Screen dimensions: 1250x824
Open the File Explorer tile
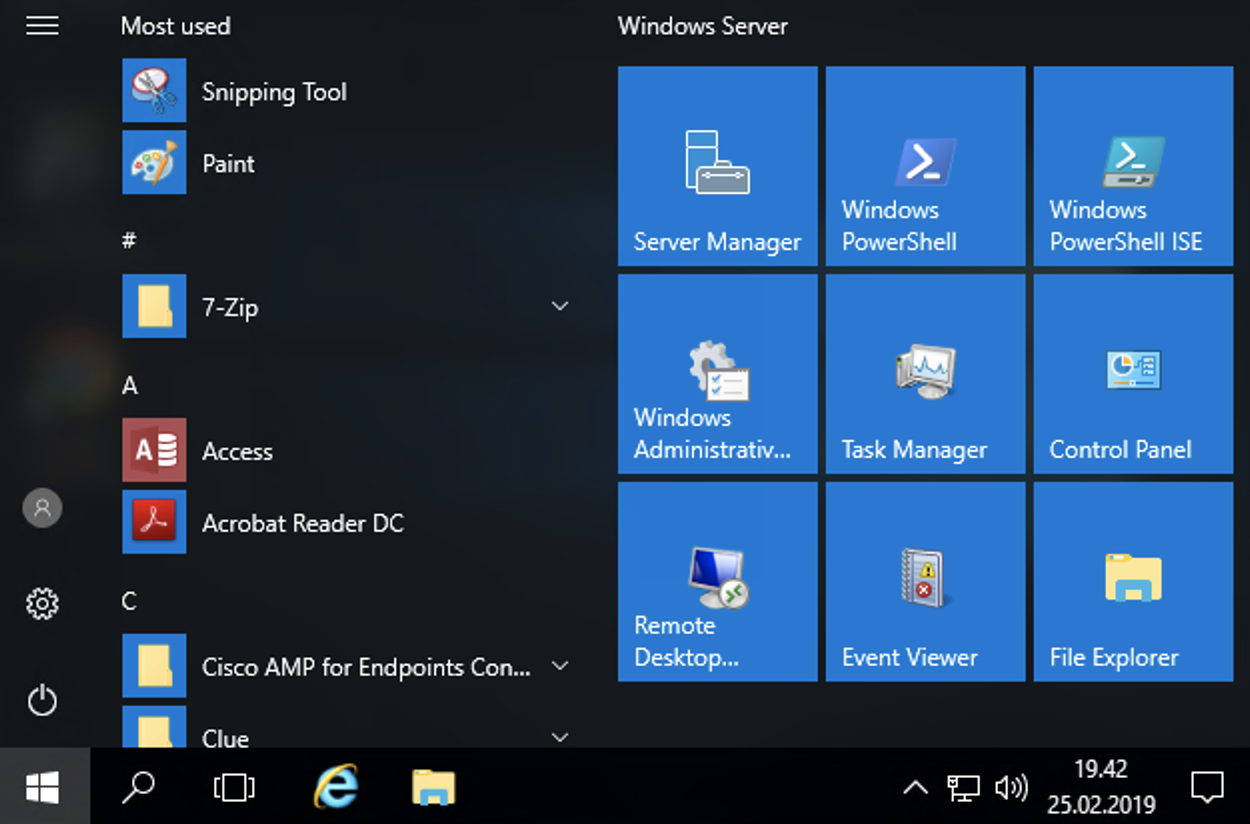[x=1134, y=582]
